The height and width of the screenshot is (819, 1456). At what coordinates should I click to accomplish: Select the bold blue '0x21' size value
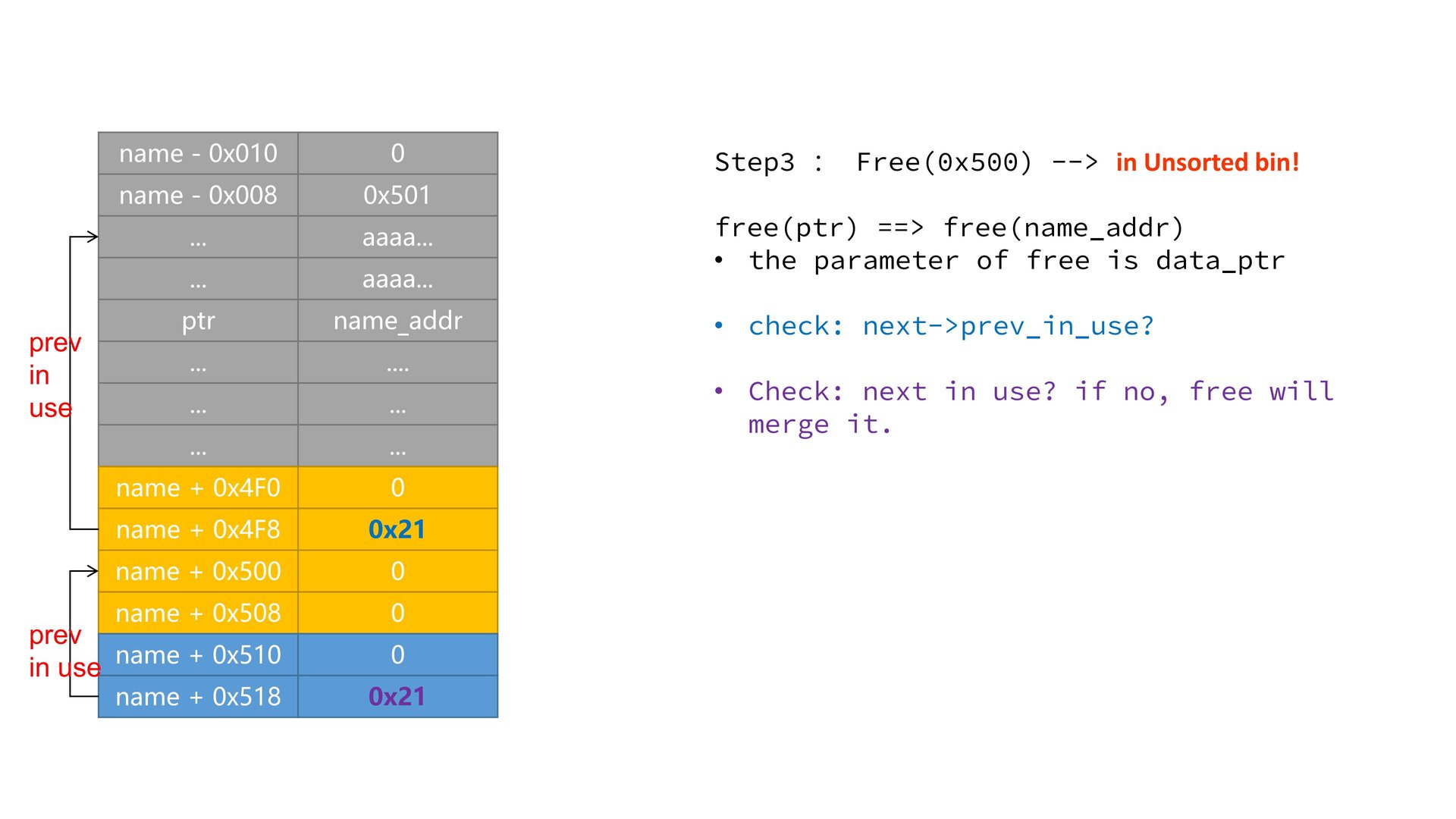coord(397,529)
